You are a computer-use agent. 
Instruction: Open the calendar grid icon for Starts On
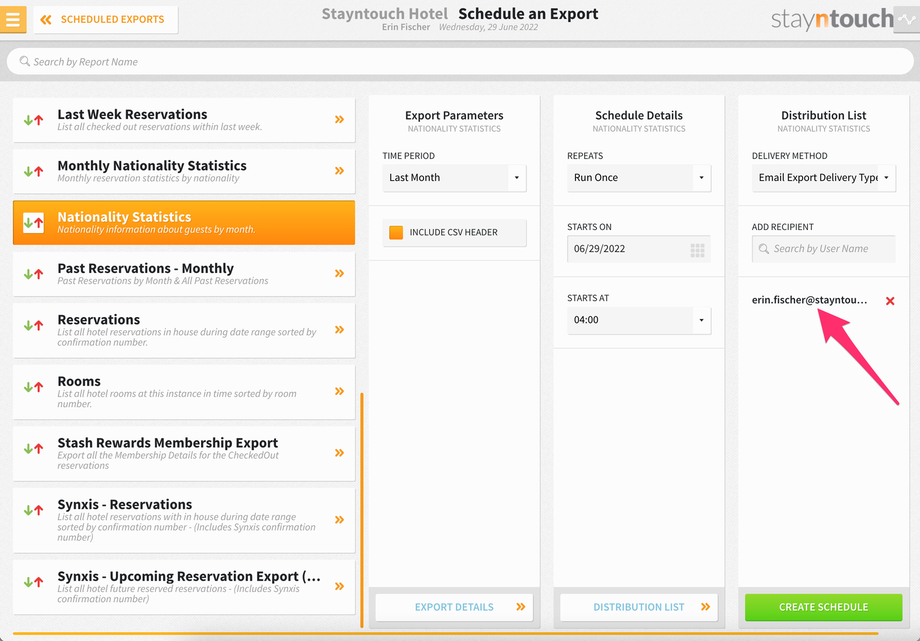697,251
